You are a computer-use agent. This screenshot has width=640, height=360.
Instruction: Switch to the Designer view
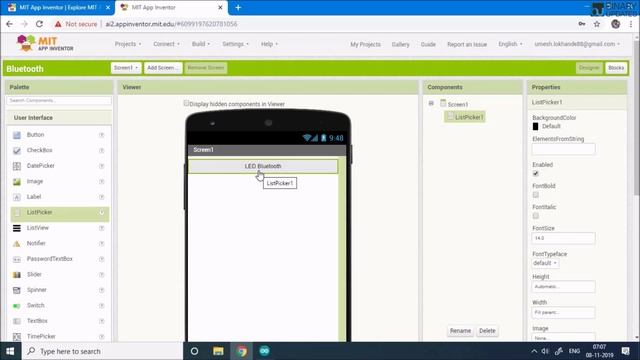pos(589,68)
